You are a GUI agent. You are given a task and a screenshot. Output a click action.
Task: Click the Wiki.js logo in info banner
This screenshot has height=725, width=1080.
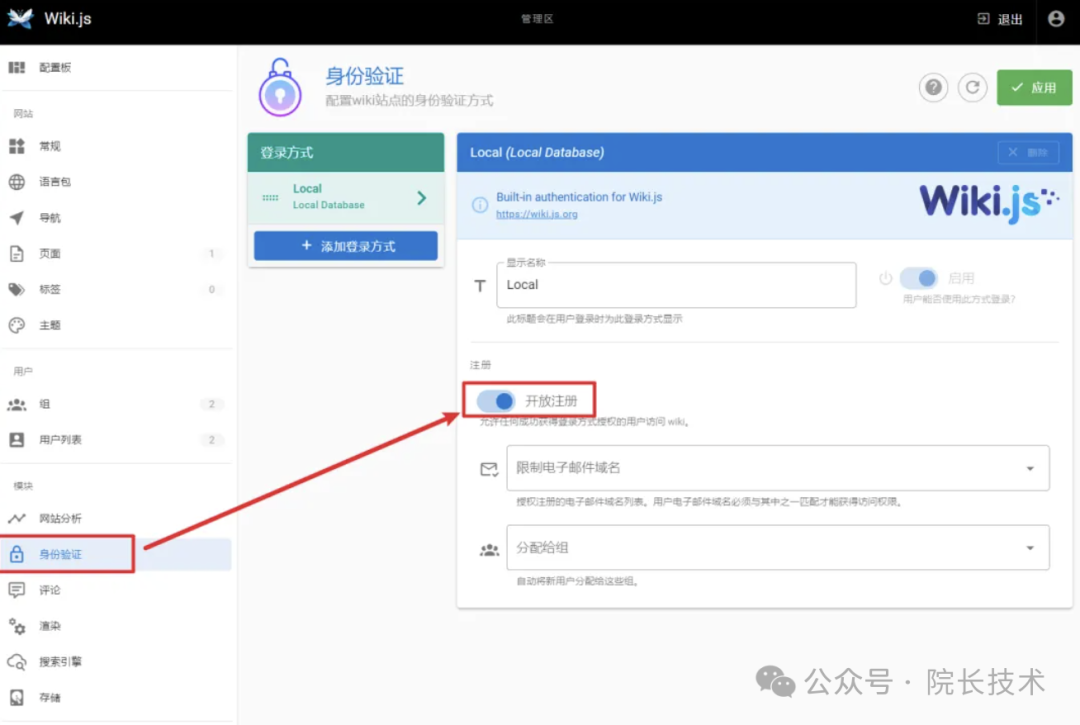(x=988, y=202)
